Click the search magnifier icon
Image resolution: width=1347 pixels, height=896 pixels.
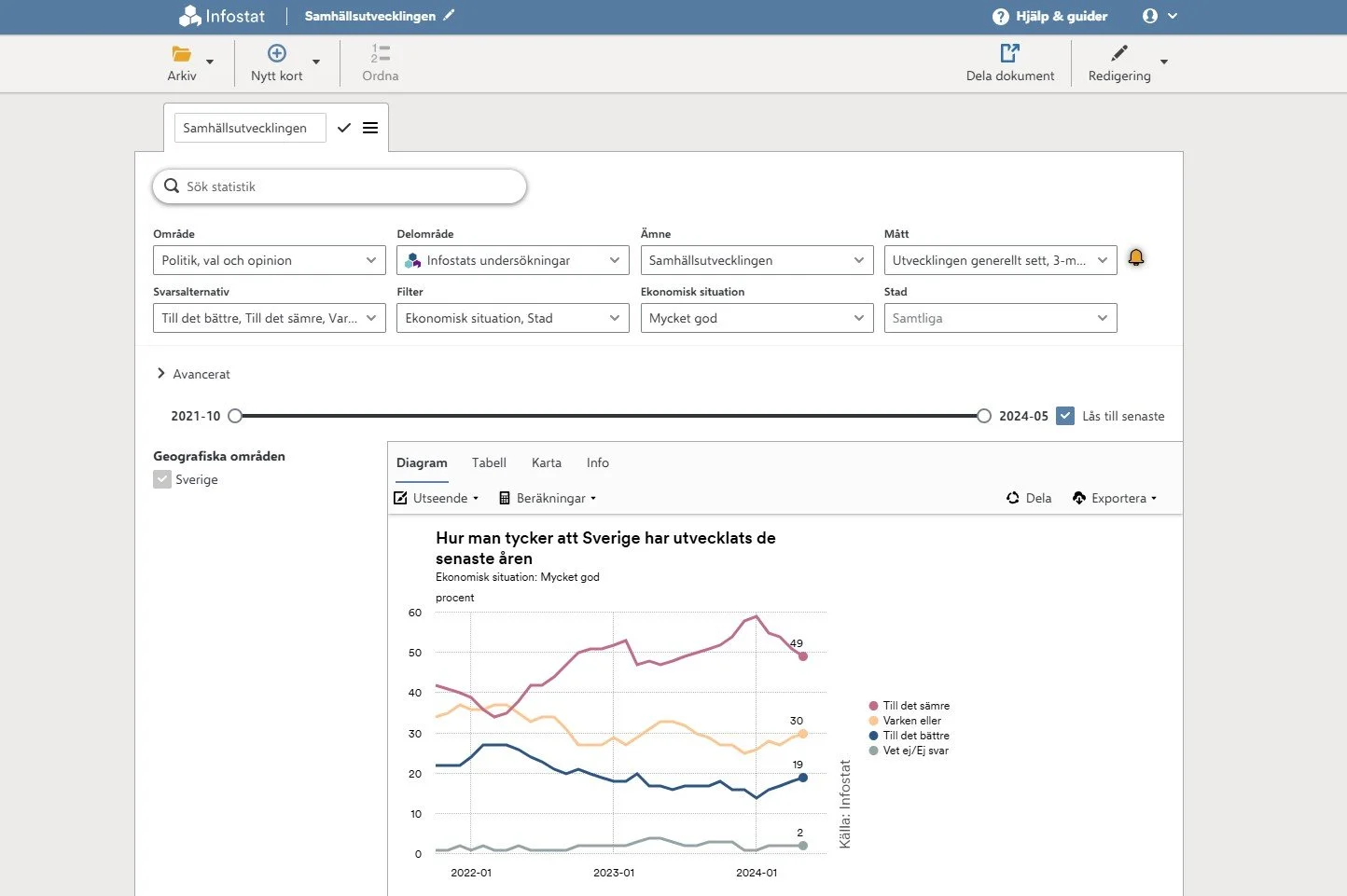[x=172, y=186]
